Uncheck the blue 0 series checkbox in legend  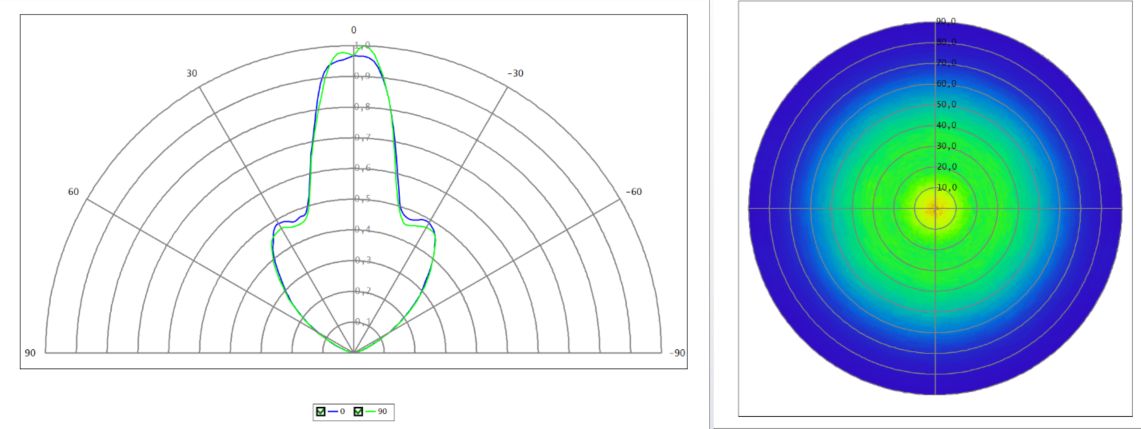click(x=319, y=412)
